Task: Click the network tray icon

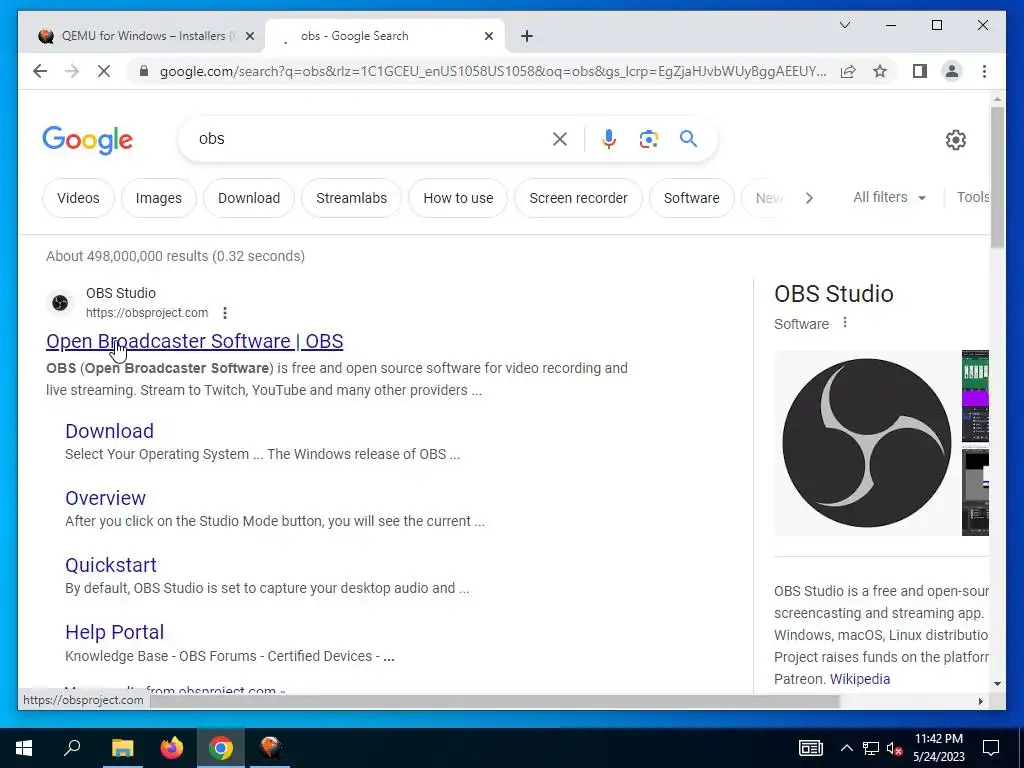Action: [871, 748]
